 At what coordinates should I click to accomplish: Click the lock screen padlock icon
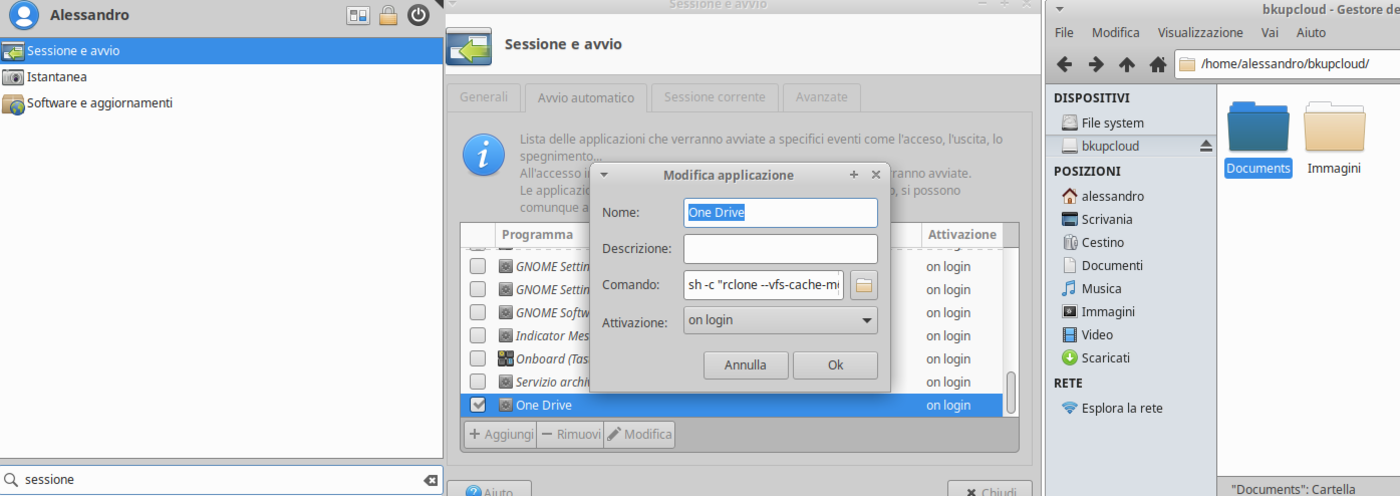[x=388, y=15]
